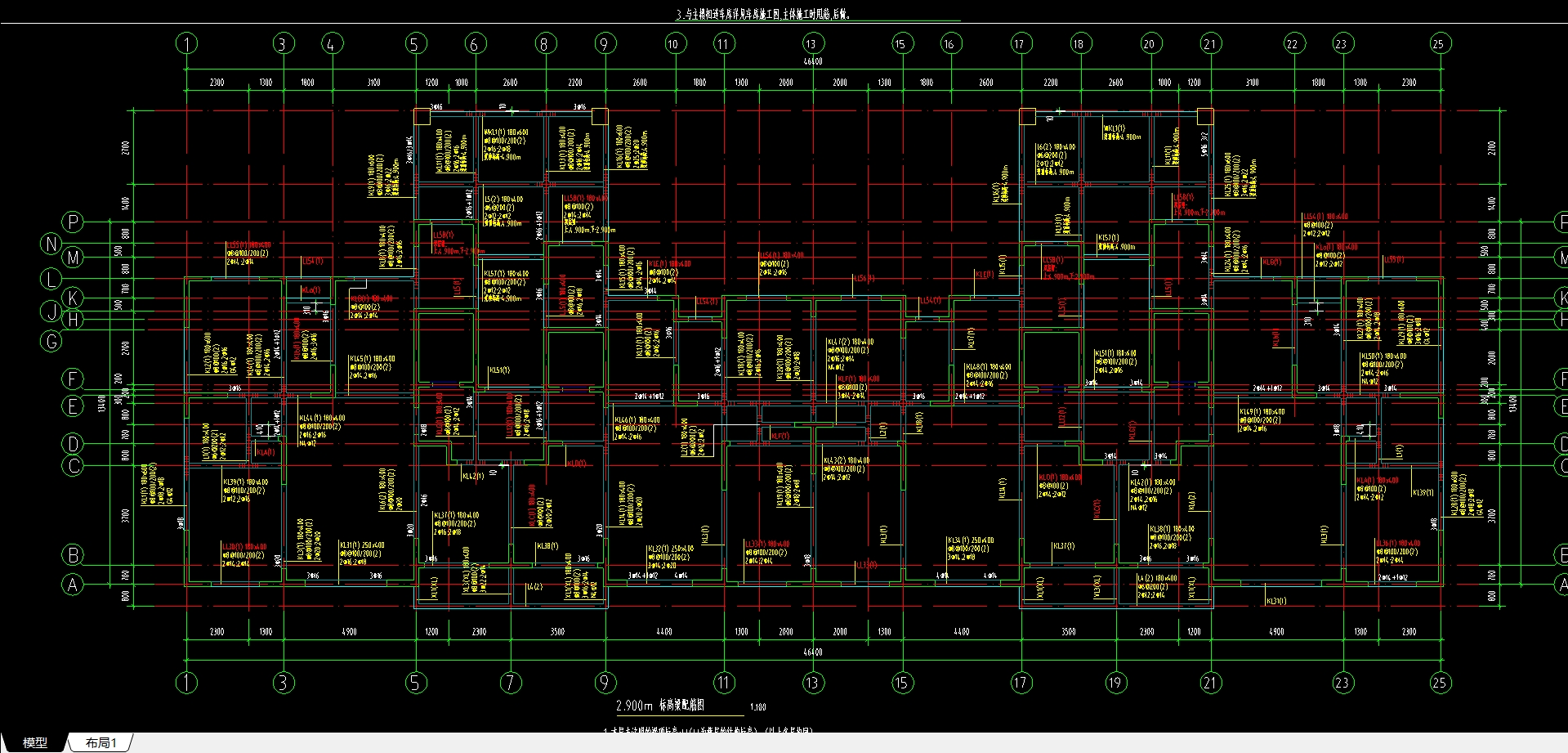Select the drawing title 2.900m 标高梁配筋图
This screenshot has height=753, width=1568.
[x=660, y=705]
